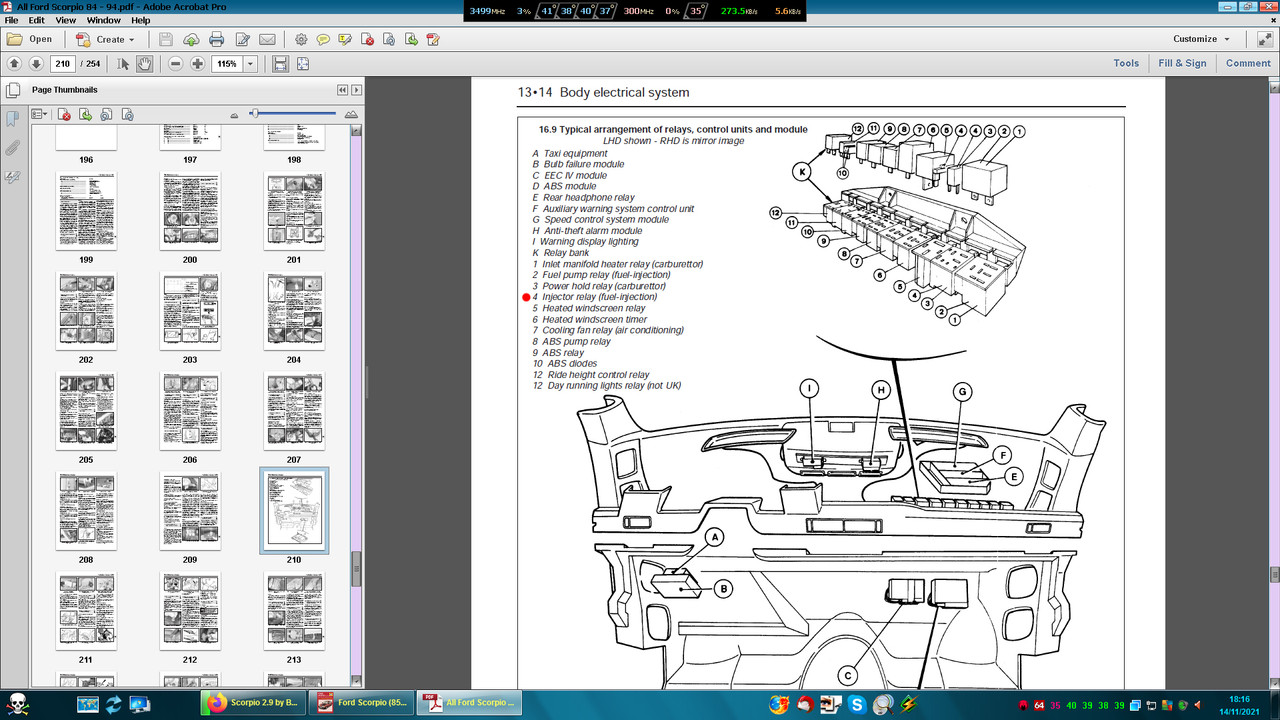Zoom in with the plus button

click(x=198, y=63)
